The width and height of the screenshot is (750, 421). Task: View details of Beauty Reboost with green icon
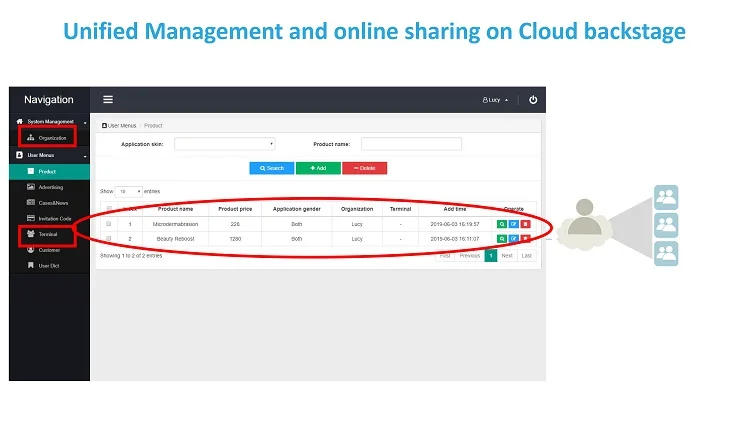click(502, 239)
